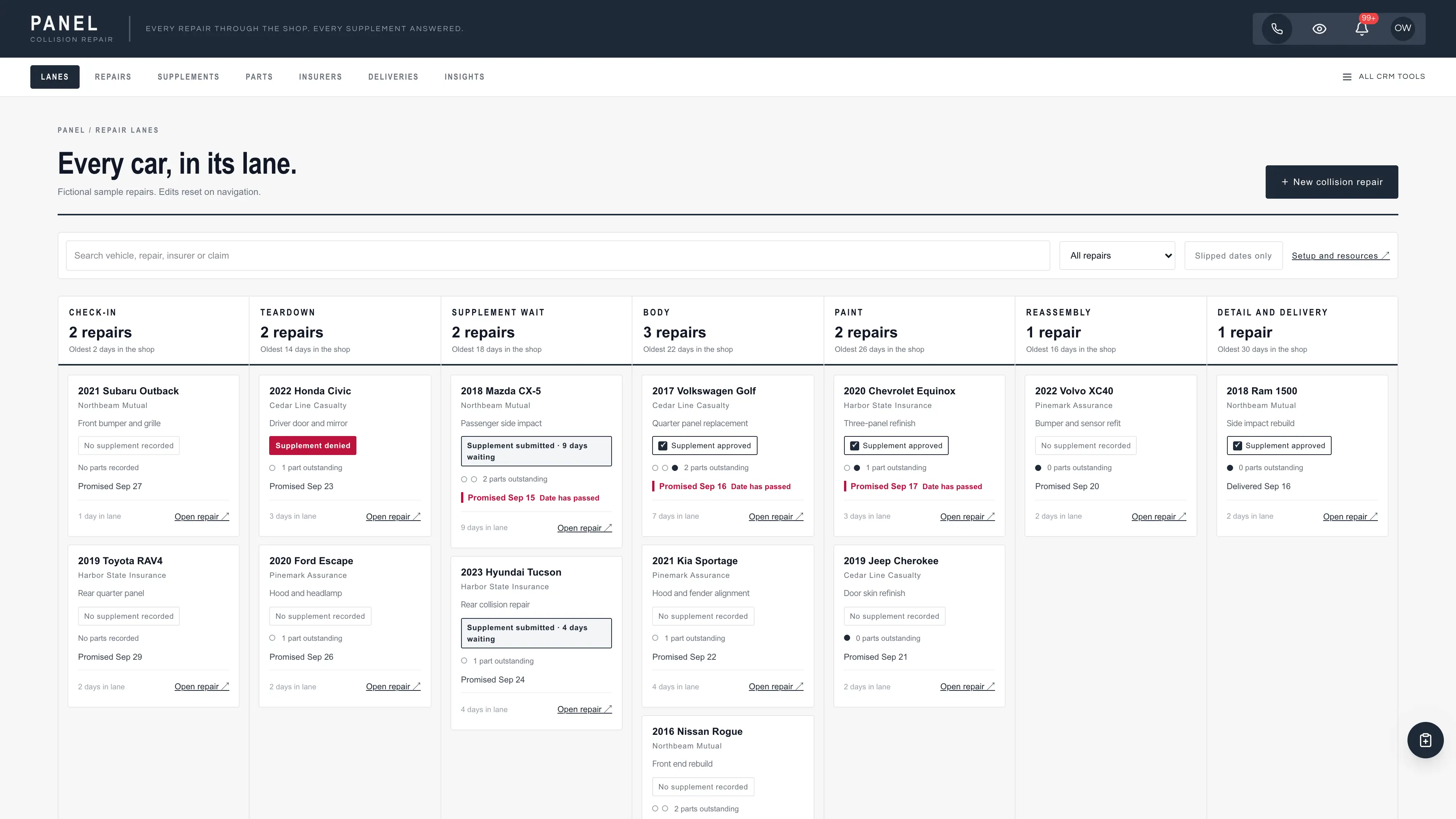
Task: Open the All CRM Tools hamburger menu
Action: coord(1384,77)
